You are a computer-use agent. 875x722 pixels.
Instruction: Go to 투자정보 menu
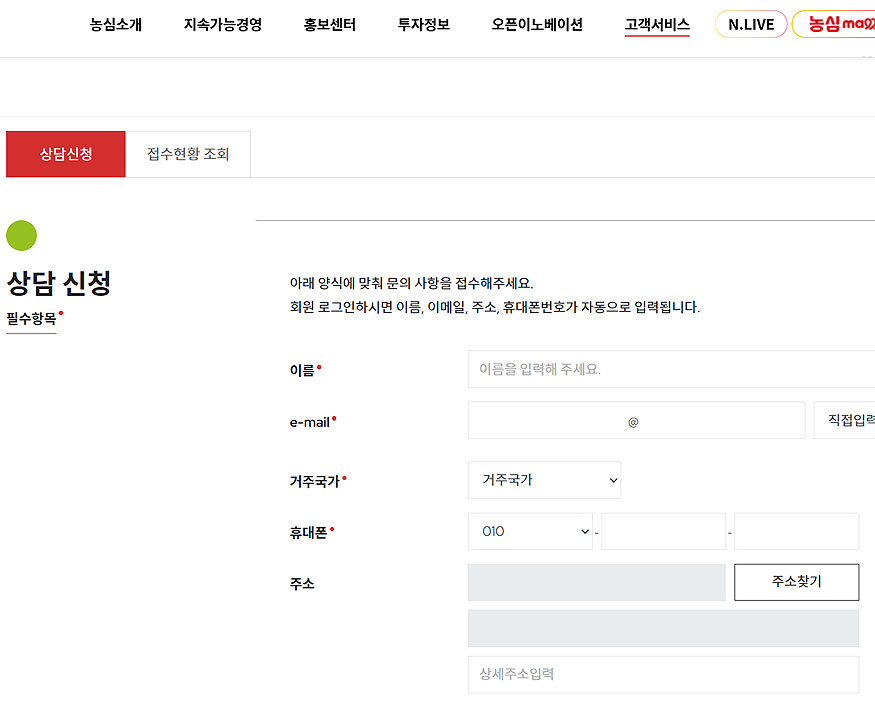coord(424,25)
